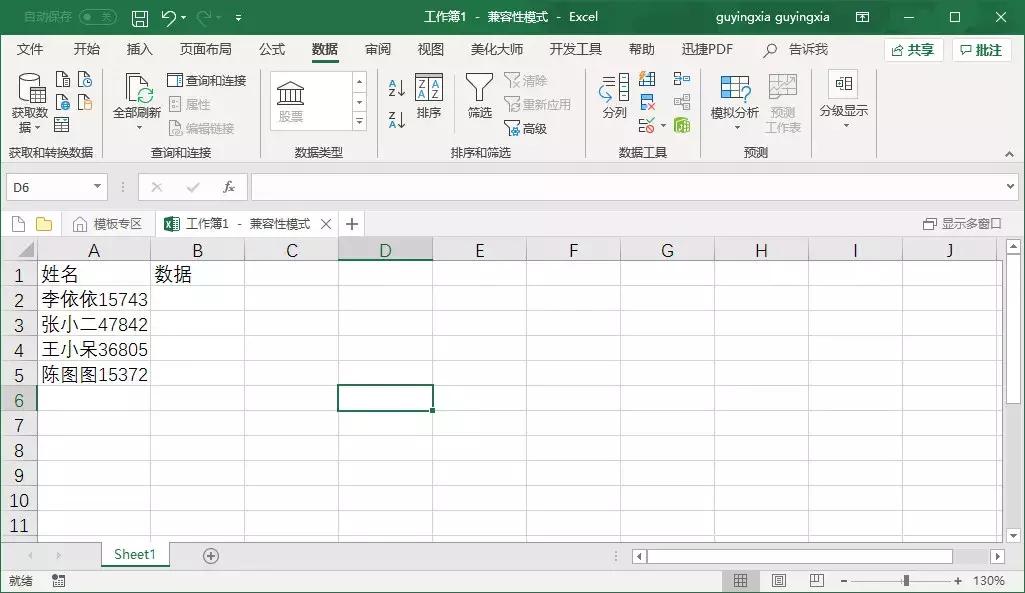Click the Share button
Screen dimensions: 1025x593
(x=911, y=48)
